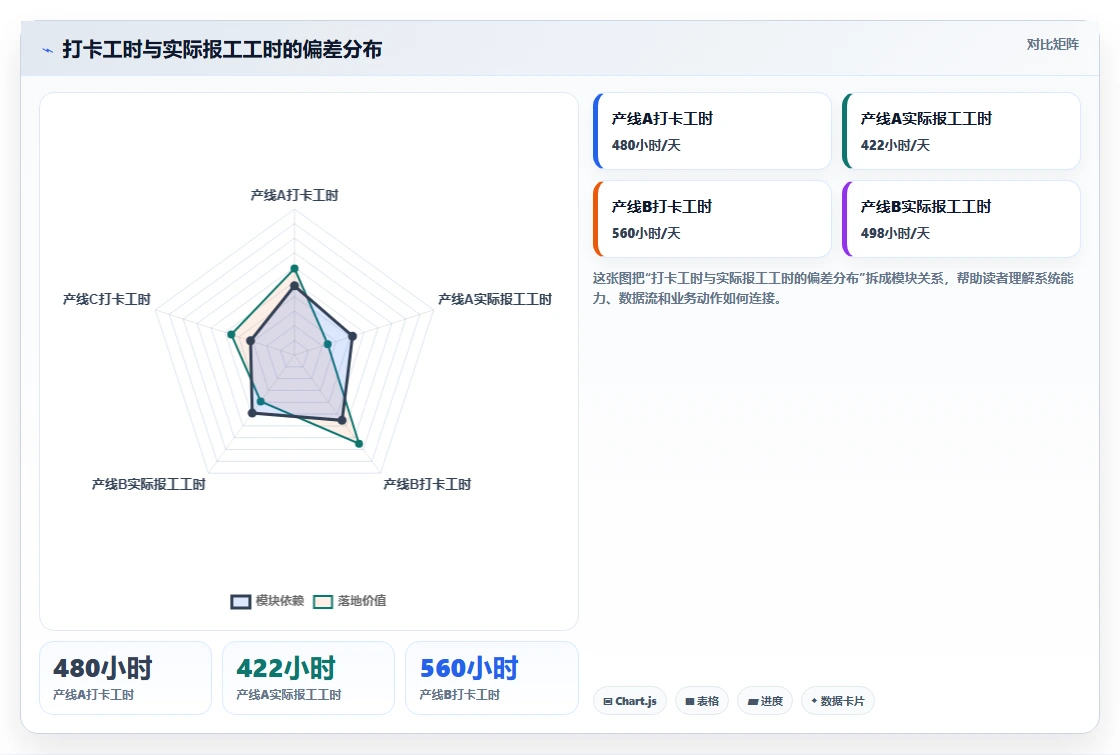This screenshot has width=1120, height=755.
Task: Click the 进度 tag chip
Action: 765,701
